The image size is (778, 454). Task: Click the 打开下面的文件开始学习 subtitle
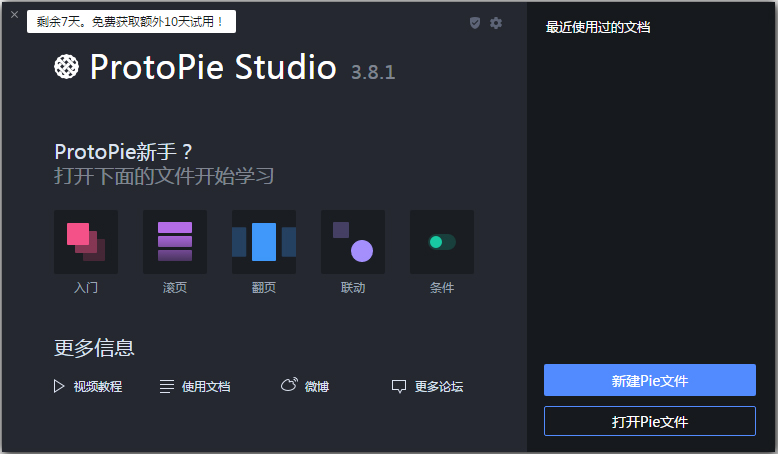click(x=164, y=176)
